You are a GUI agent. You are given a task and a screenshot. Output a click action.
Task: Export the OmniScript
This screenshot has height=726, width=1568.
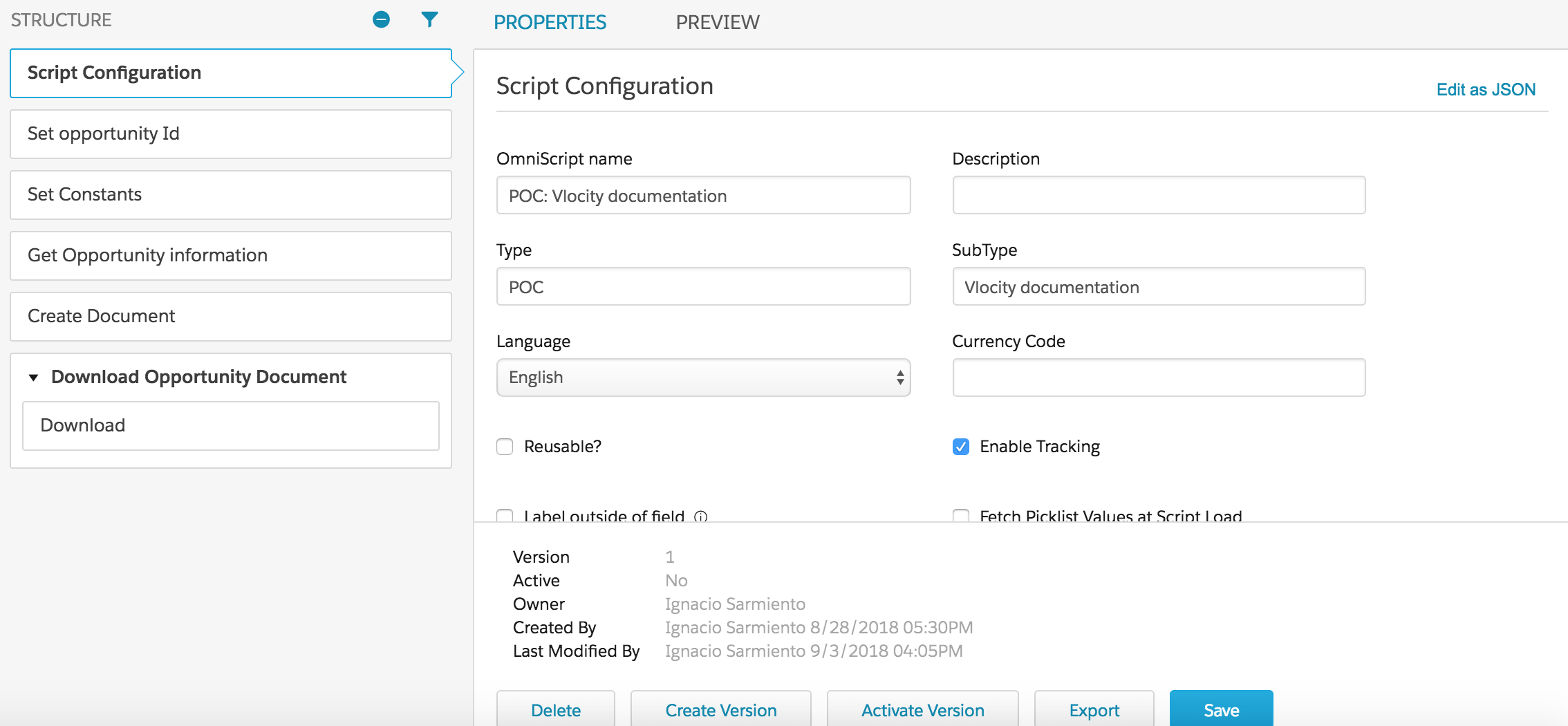[1094, 709]
